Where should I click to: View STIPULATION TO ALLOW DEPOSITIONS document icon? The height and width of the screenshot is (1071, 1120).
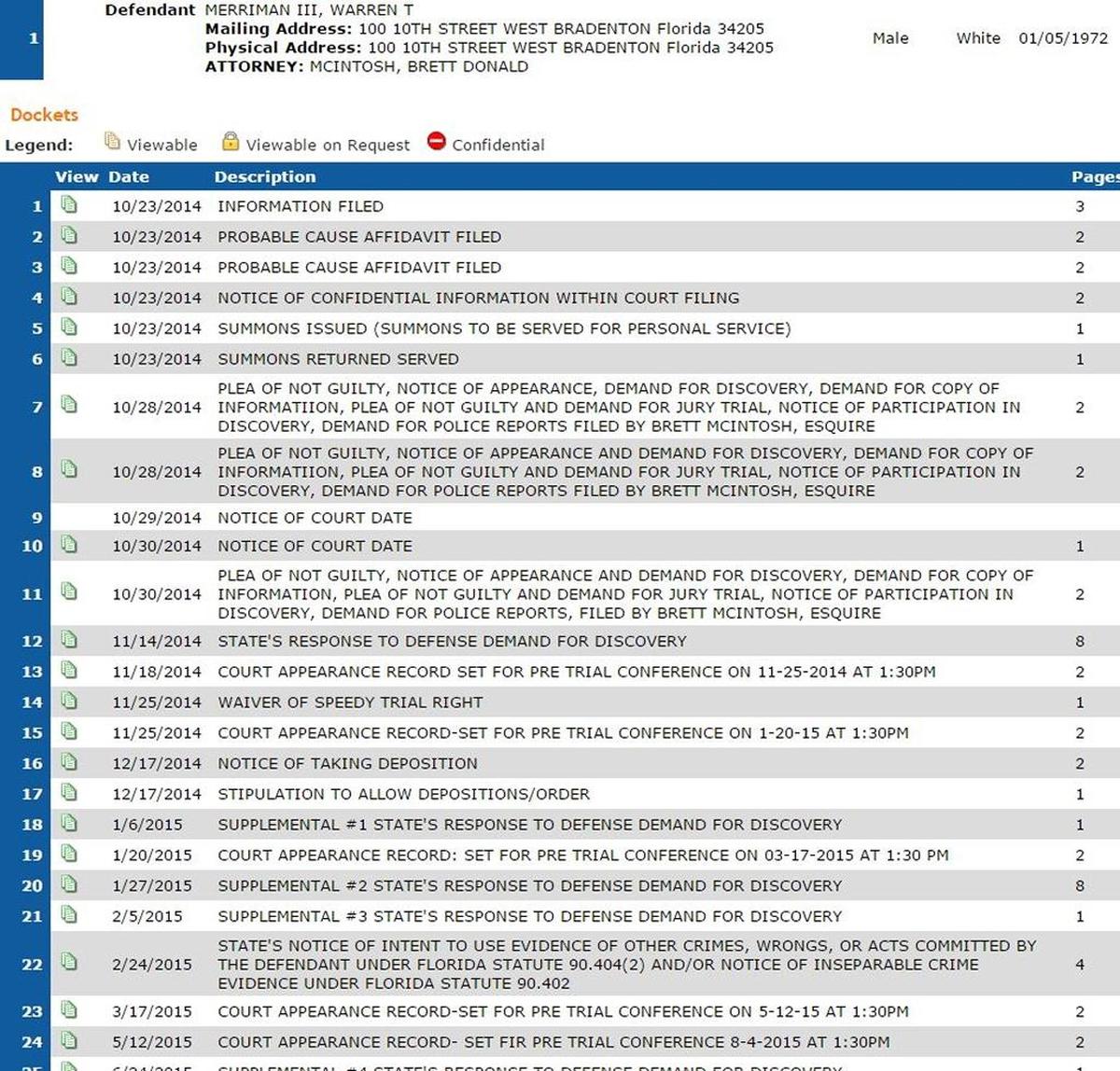pos(69,792)
